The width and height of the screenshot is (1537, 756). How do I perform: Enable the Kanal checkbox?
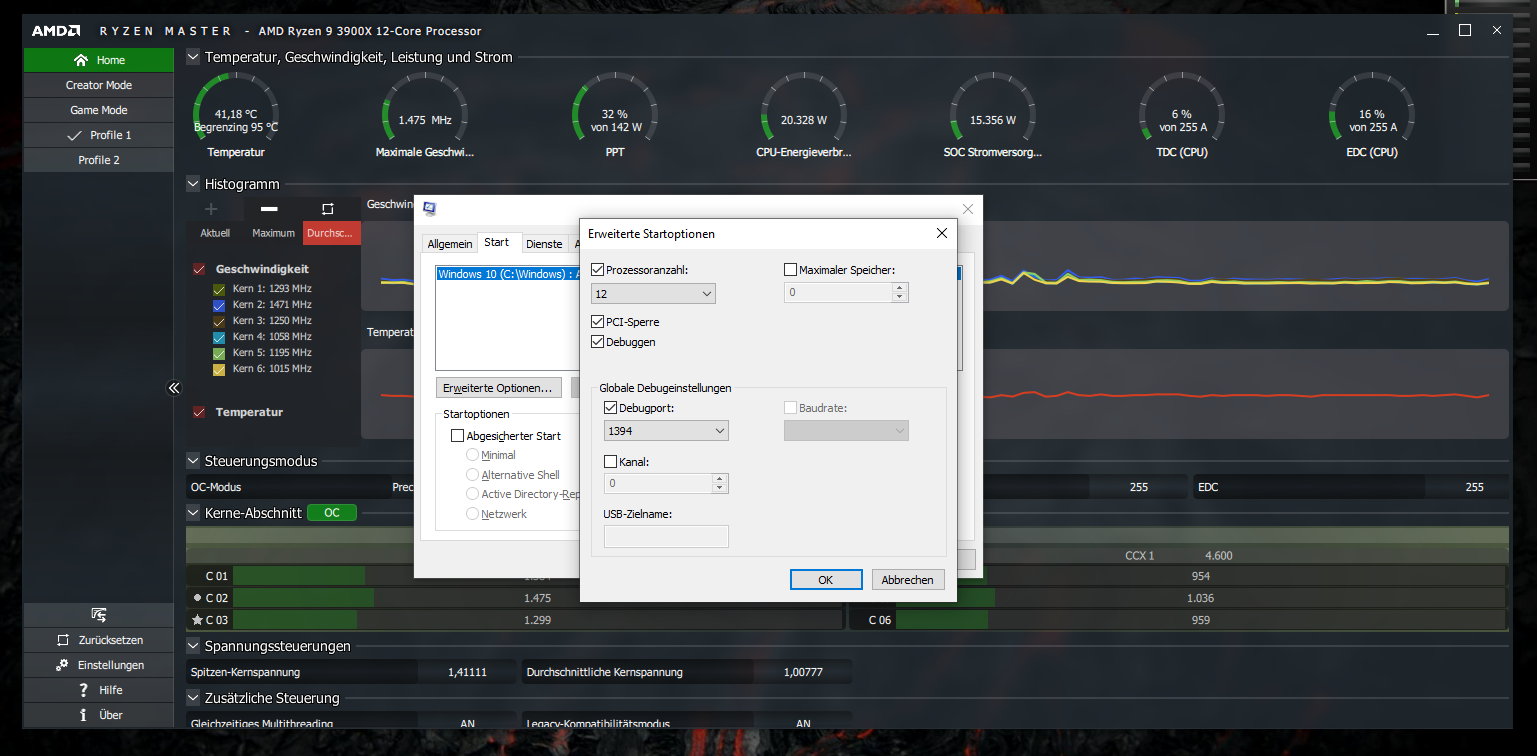611,462
